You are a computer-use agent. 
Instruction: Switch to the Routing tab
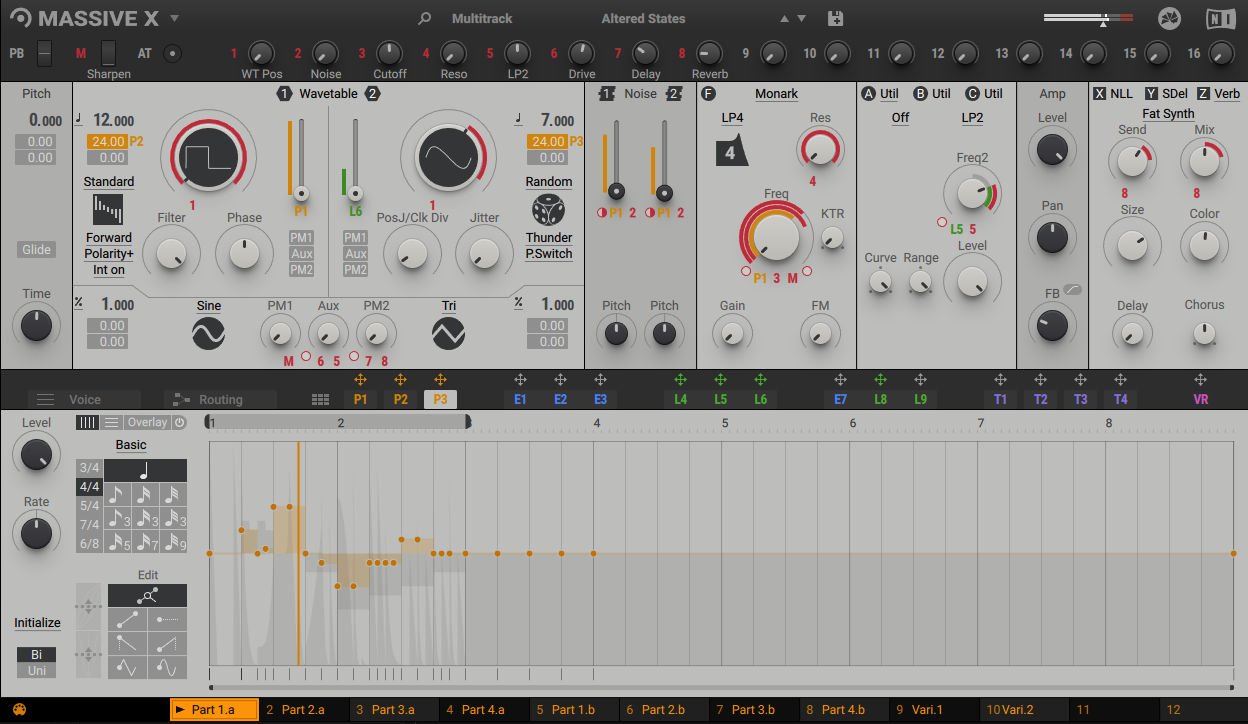(220, 399)
